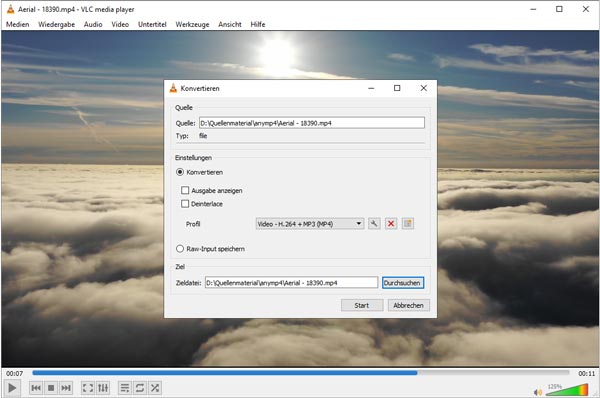600x398 pixels.
Task: Open the Hilfe menu
Action: click(258, 24)
